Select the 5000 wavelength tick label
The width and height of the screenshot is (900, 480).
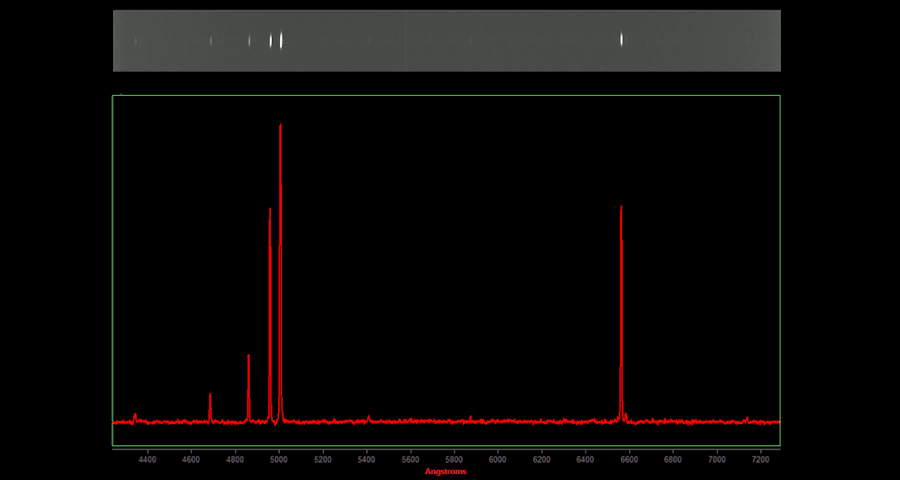[x=278, y=459]
